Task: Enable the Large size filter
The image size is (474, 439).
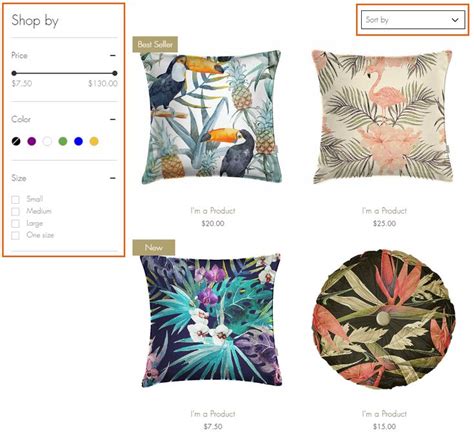Action: coord(15,223)
